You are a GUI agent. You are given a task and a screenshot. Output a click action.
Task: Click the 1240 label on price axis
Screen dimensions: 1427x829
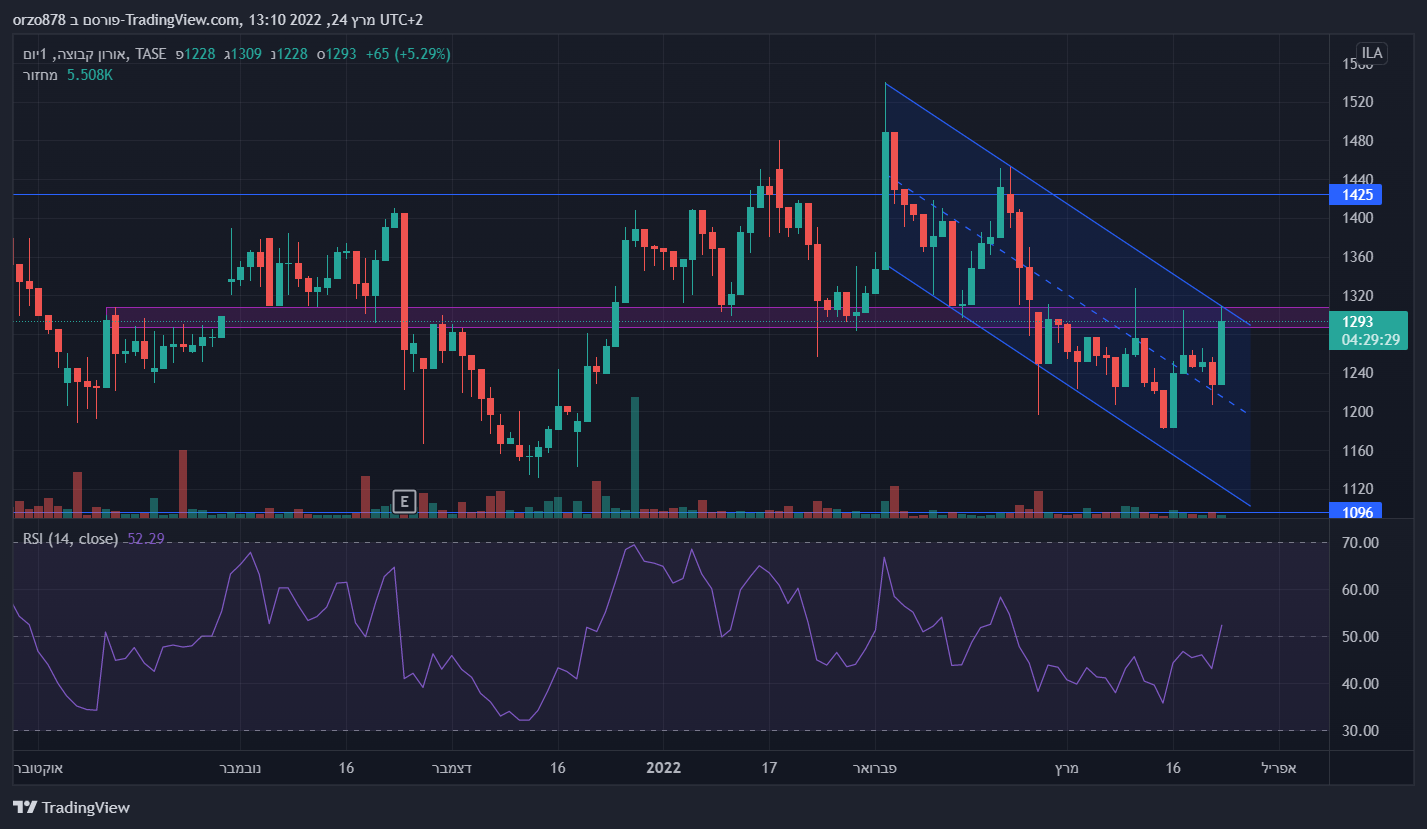[1356, 372]
